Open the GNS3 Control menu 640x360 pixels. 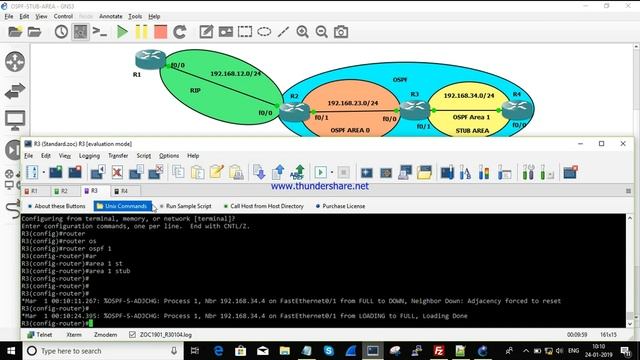pos(63,16)
